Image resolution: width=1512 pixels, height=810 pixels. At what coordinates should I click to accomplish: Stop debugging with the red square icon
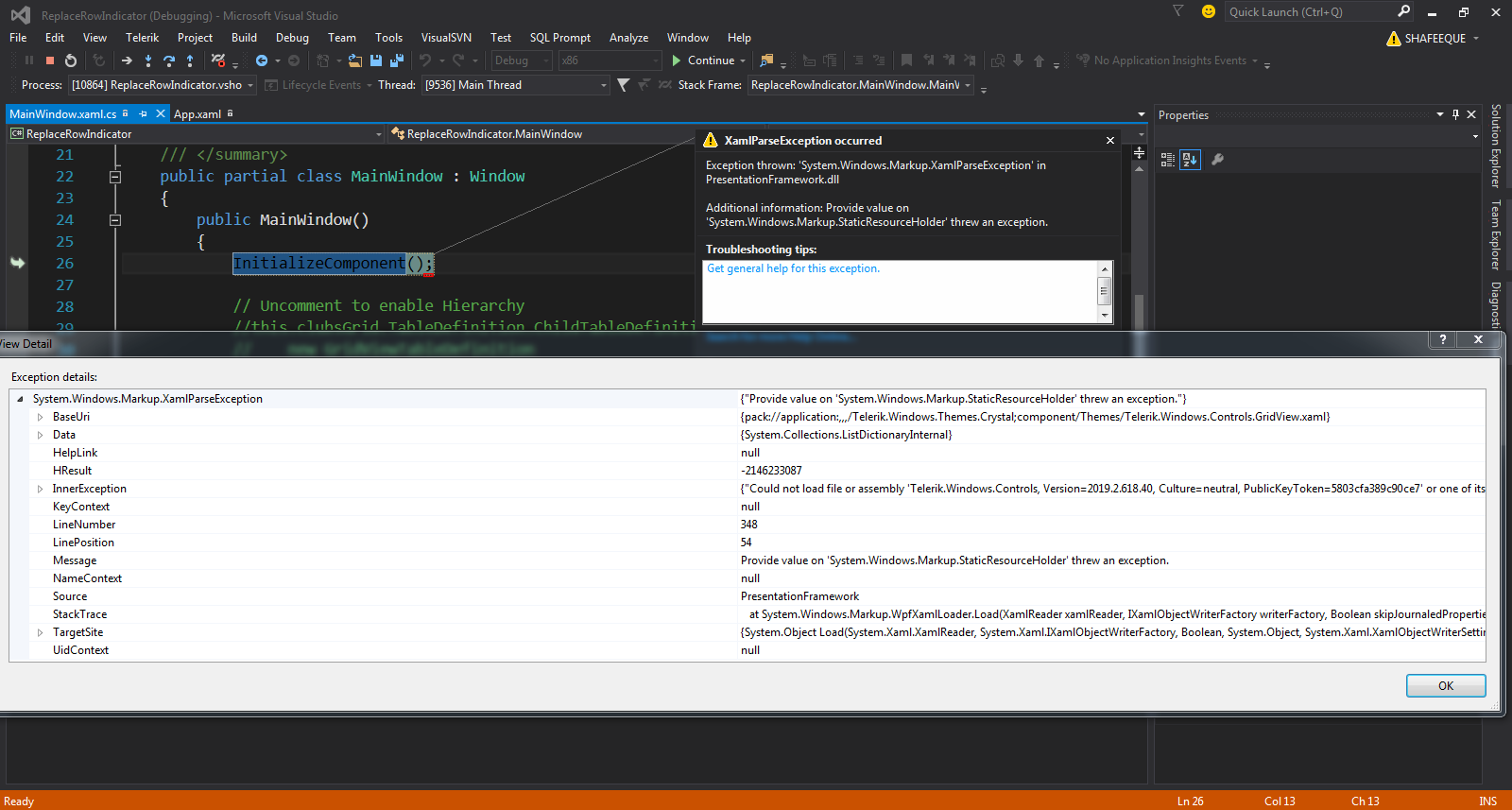50,60
